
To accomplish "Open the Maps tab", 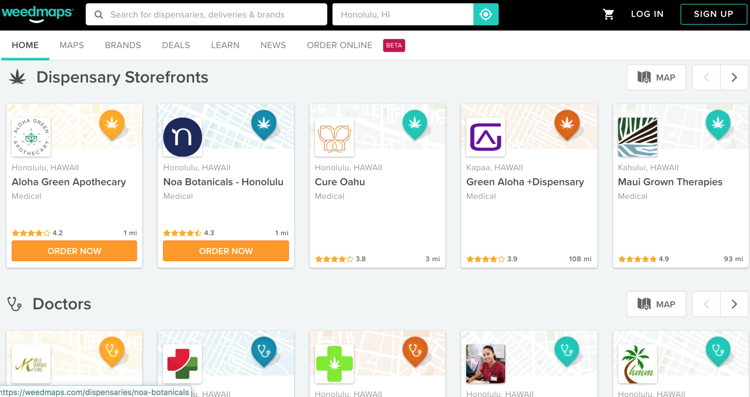I will click(72, 45).
